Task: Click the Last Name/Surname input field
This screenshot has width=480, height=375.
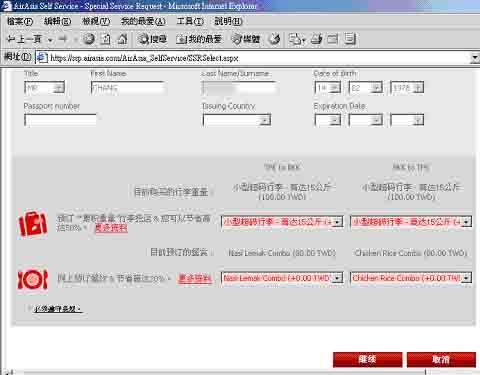Action: coord(239,88)
